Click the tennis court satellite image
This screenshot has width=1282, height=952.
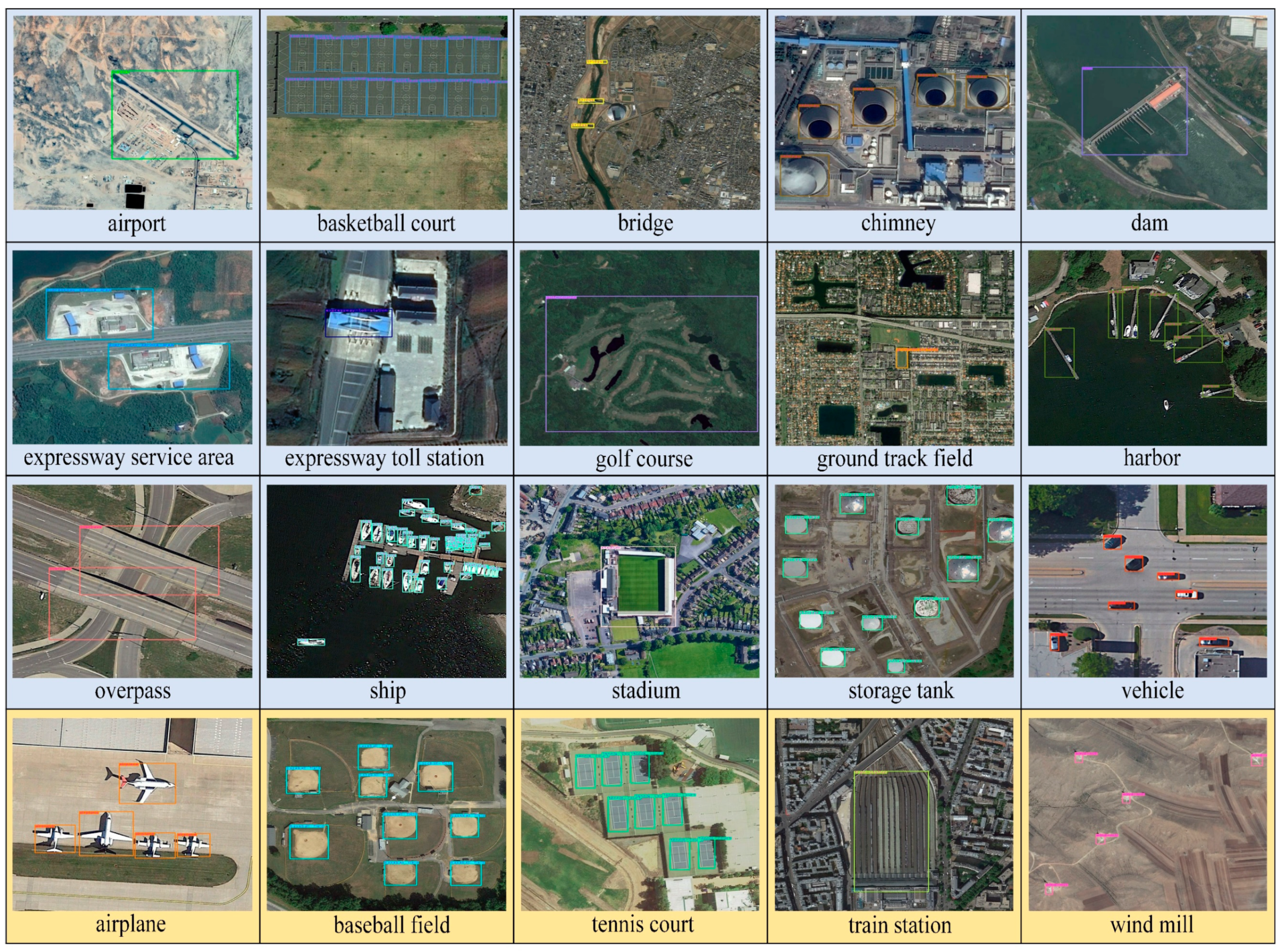(x=640, y=814)
